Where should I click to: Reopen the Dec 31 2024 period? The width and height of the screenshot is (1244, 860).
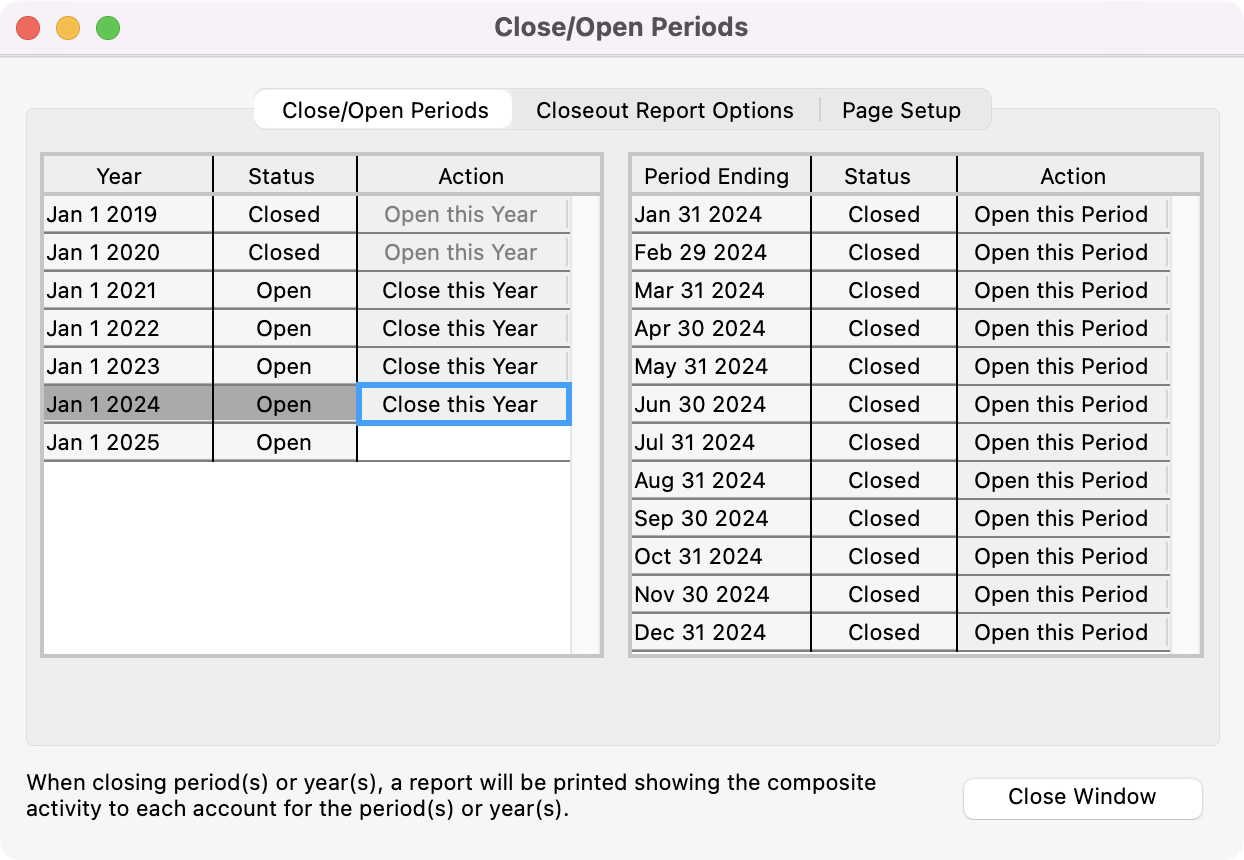(1061, 633)
